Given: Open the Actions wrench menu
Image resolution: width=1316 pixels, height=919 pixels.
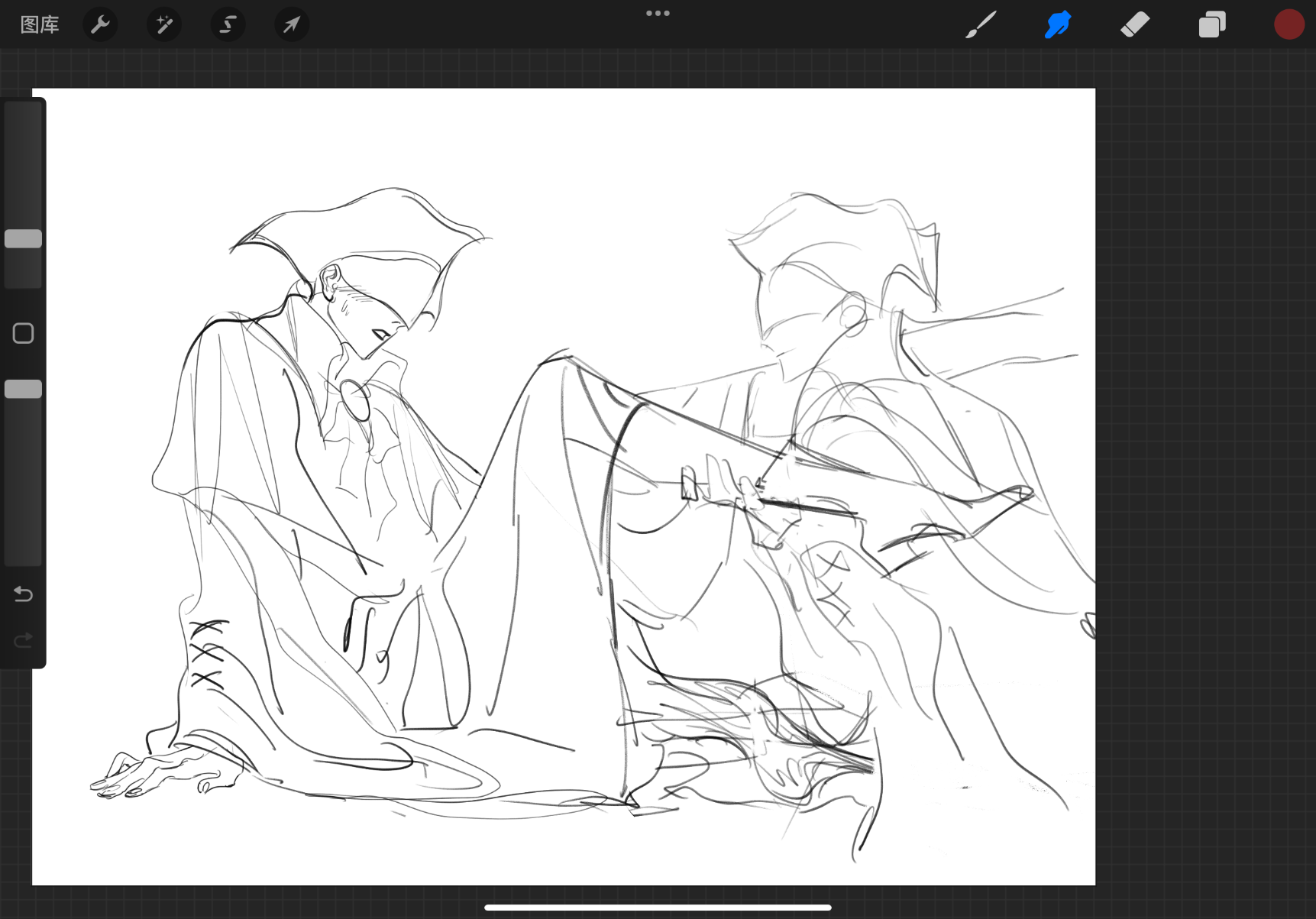Looking at the screenshot, I should [100, 24].
